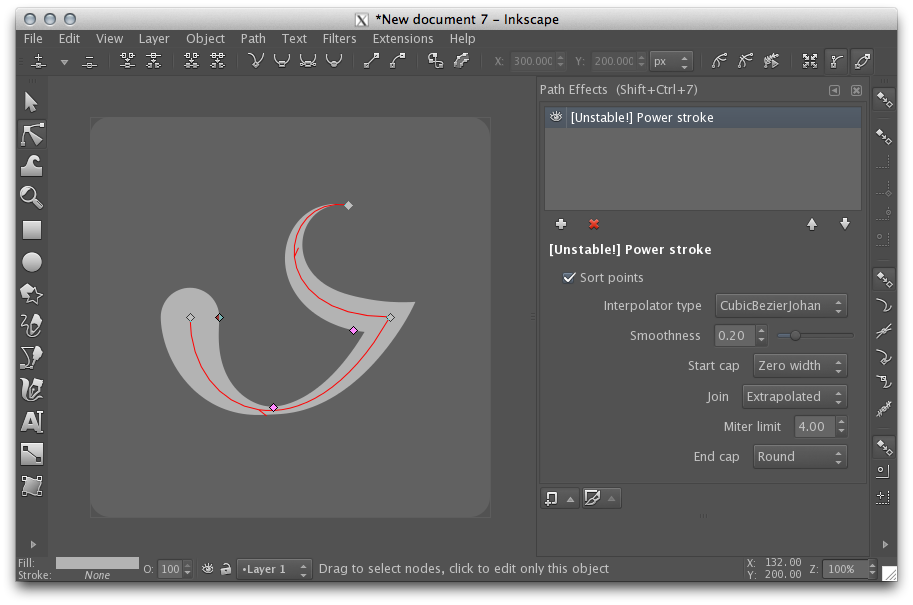Move path effect up with arrow

(812, 224)
